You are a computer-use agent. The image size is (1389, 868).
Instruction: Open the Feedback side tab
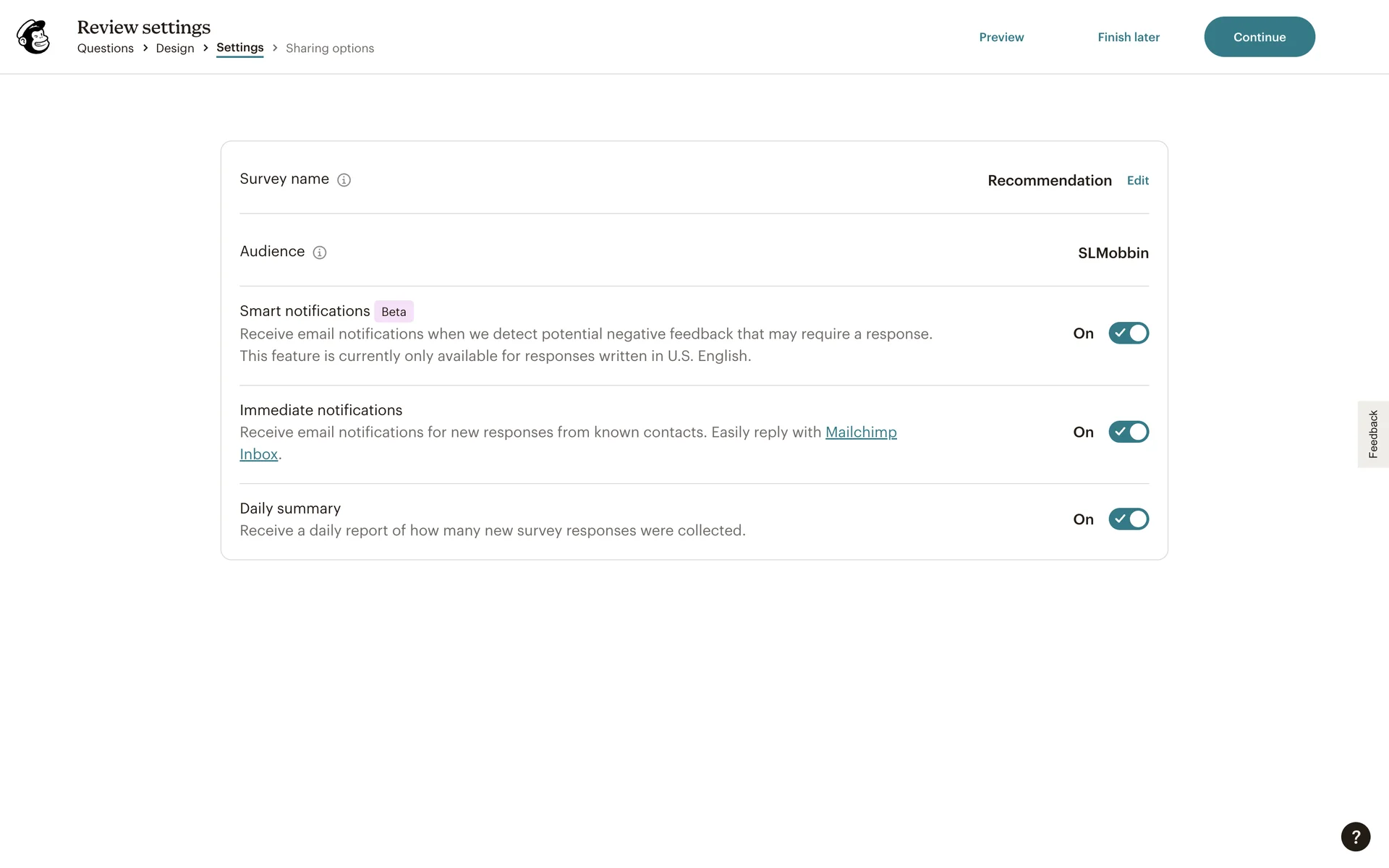(1372, 434)
